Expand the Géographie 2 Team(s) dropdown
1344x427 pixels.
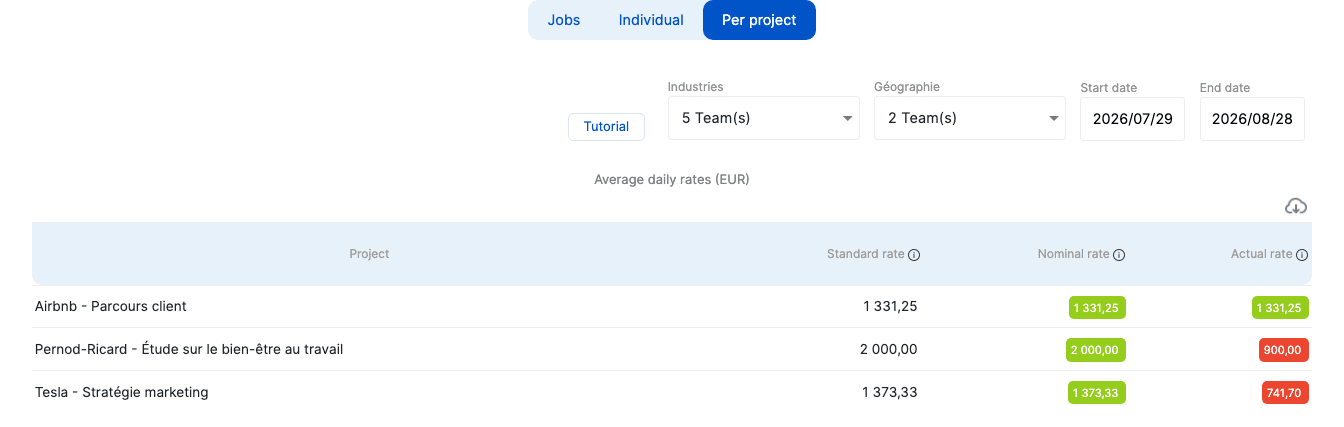tap(970, 118)
